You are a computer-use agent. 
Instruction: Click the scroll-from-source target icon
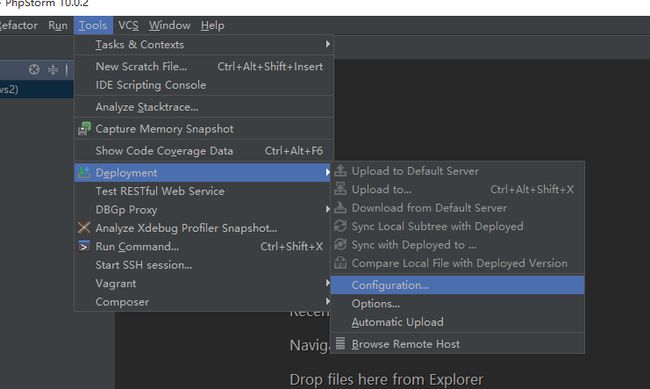(x=34, y=69)
